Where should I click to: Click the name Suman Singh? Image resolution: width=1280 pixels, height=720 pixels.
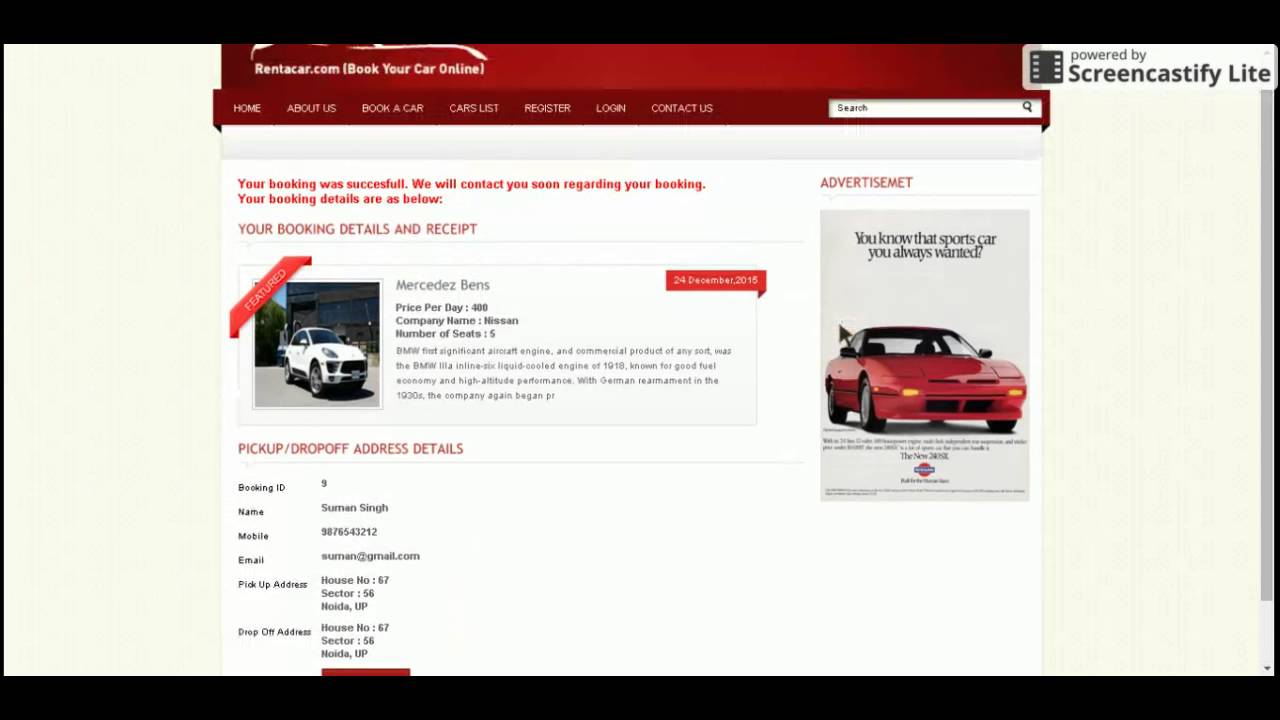pyautogui.click(x=354, y=508)
